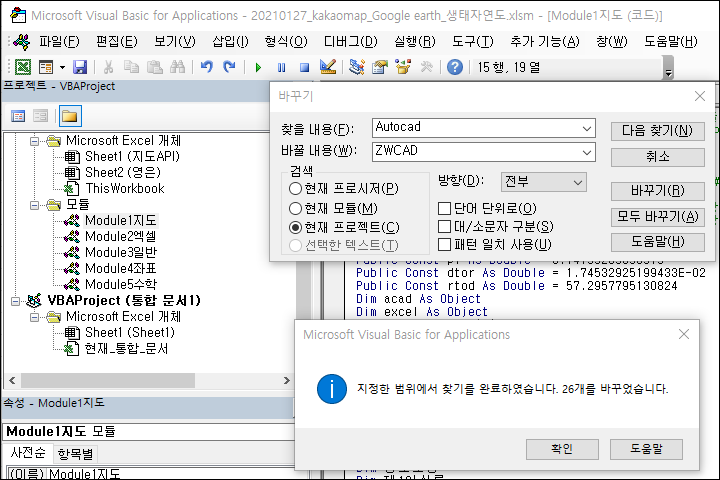Click the Copy toolbar icon
720x480 pixels.
tap(132, 67)
